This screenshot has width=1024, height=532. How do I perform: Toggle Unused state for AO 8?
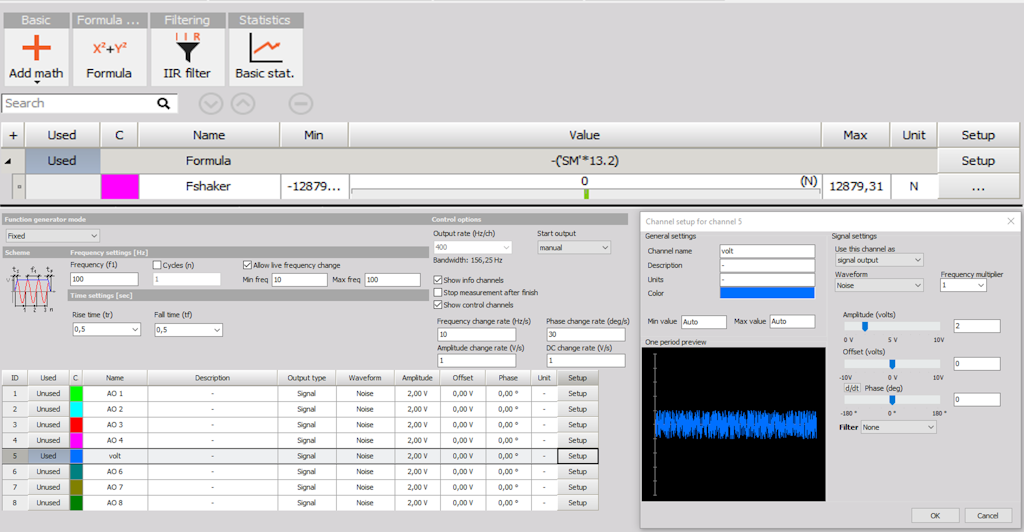(x=48, y=503)
